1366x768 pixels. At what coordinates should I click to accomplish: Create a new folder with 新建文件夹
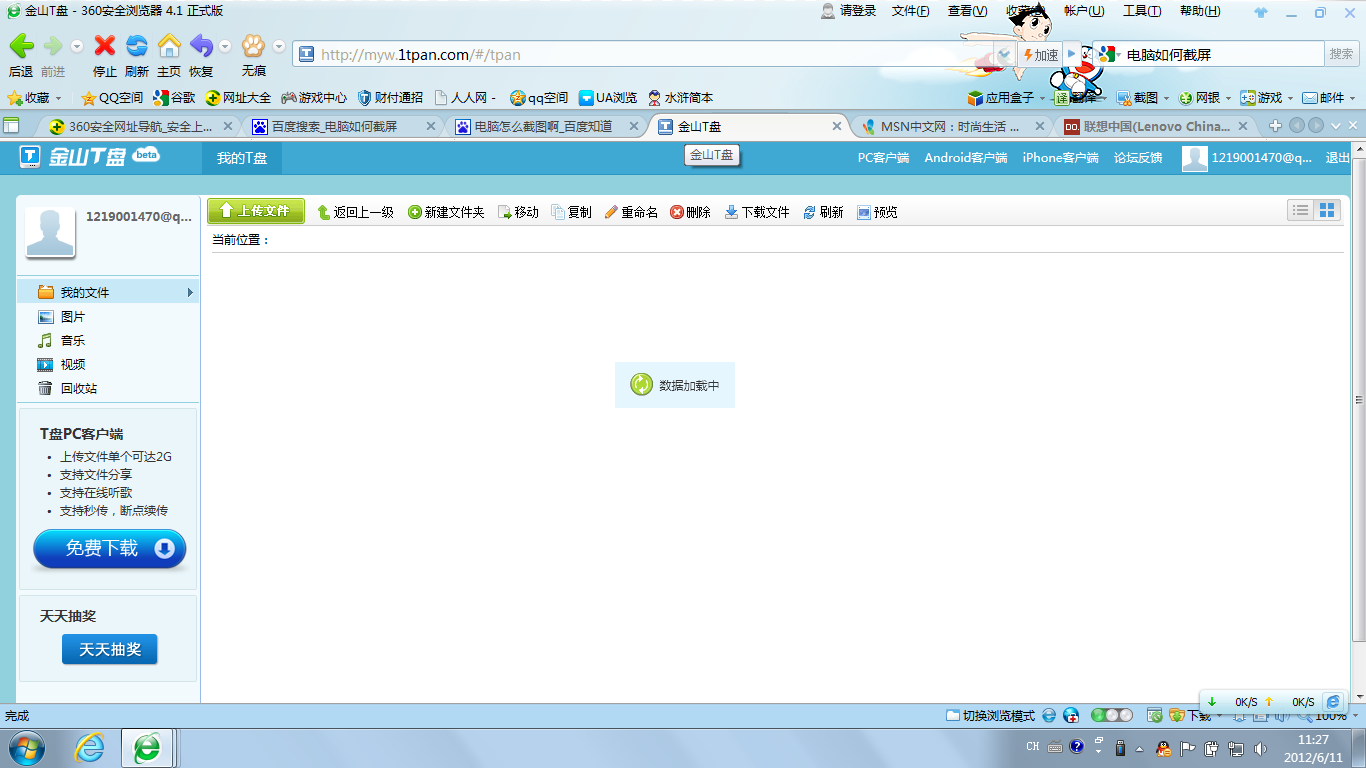(446, 212)
